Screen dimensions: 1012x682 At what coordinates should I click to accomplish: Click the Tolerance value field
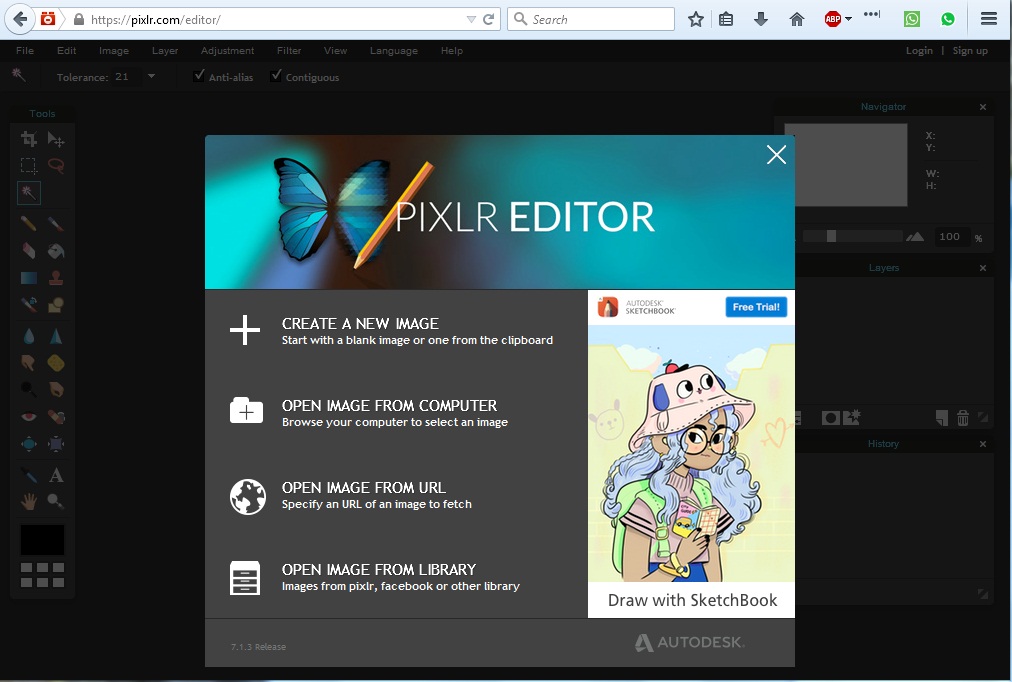point(128,76)
